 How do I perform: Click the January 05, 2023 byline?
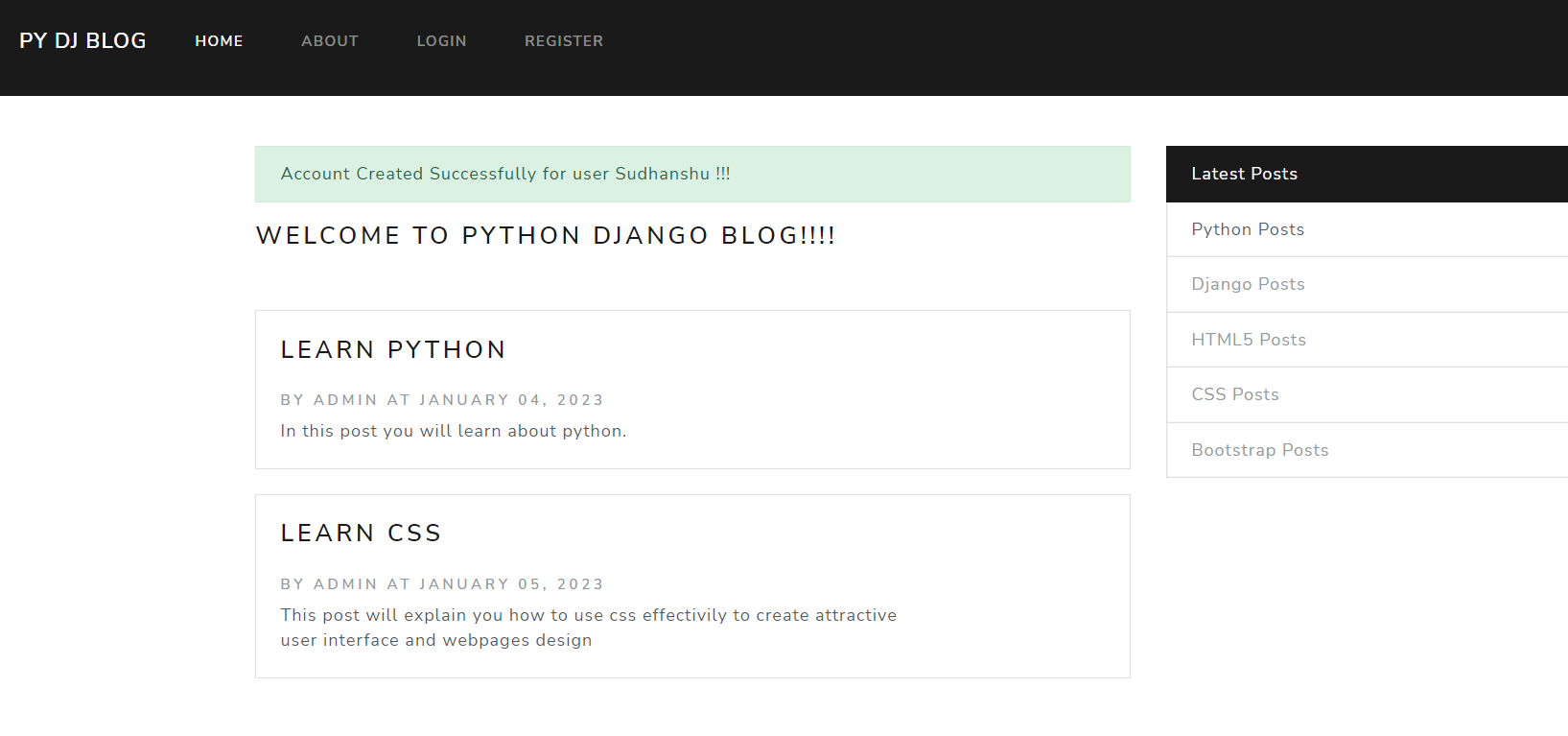pos(442,584)
